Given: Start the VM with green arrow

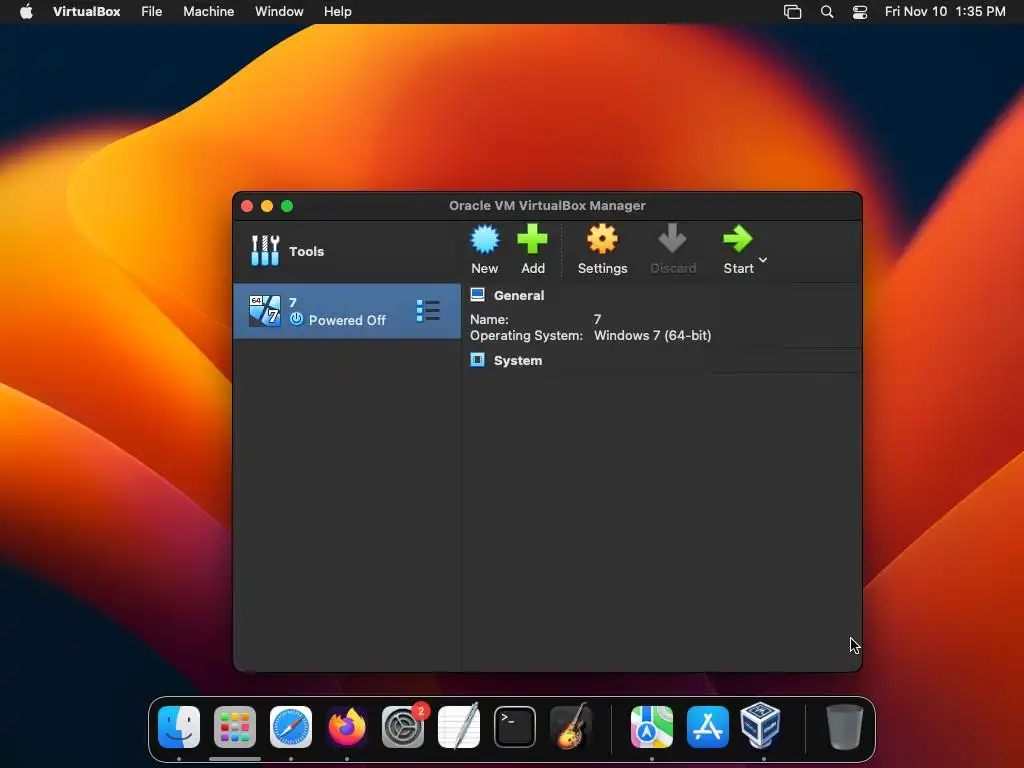Looking at the screenshot, I should (x=738, y=239).
